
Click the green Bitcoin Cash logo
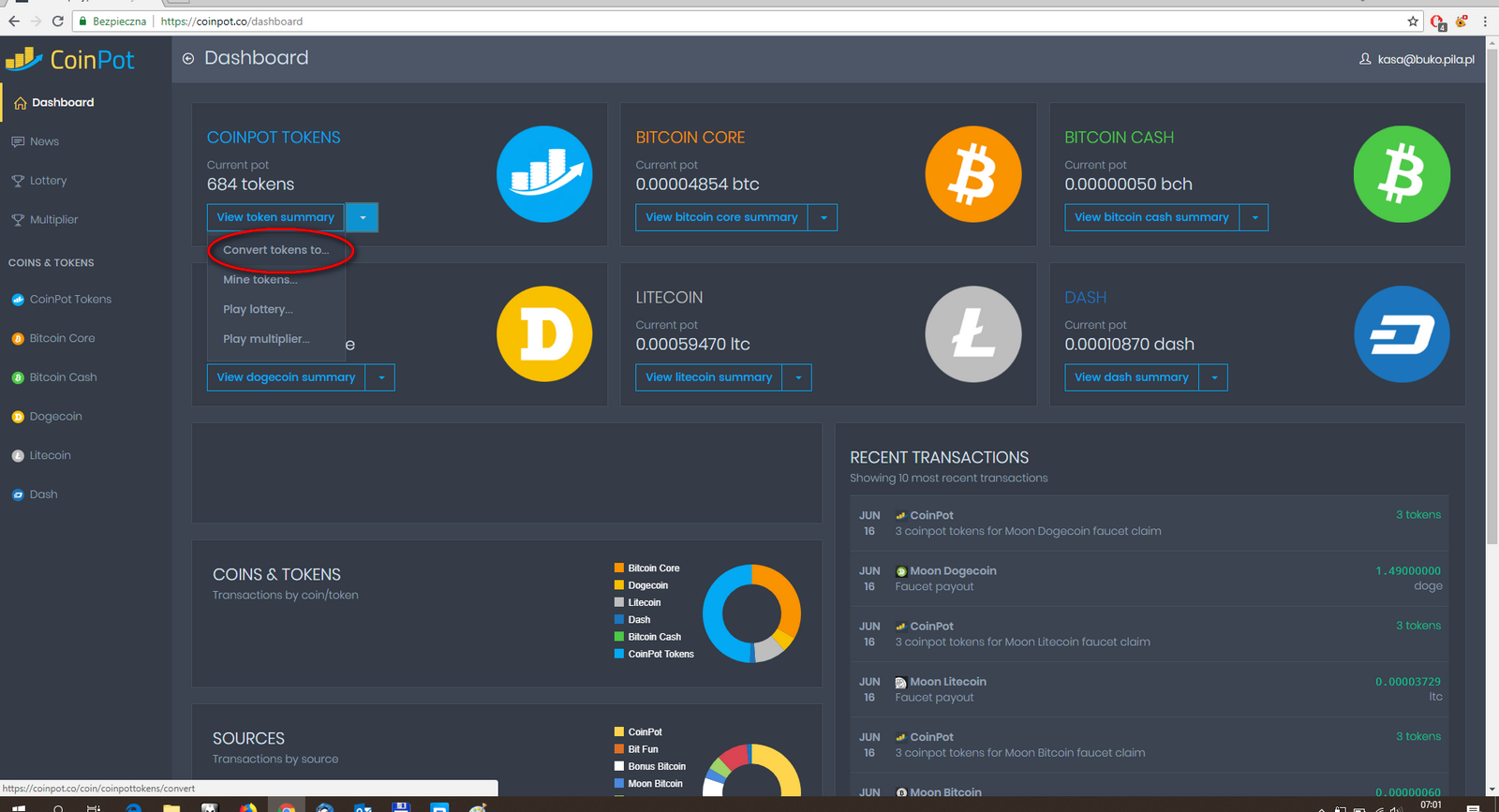[x=1402, y=174]
